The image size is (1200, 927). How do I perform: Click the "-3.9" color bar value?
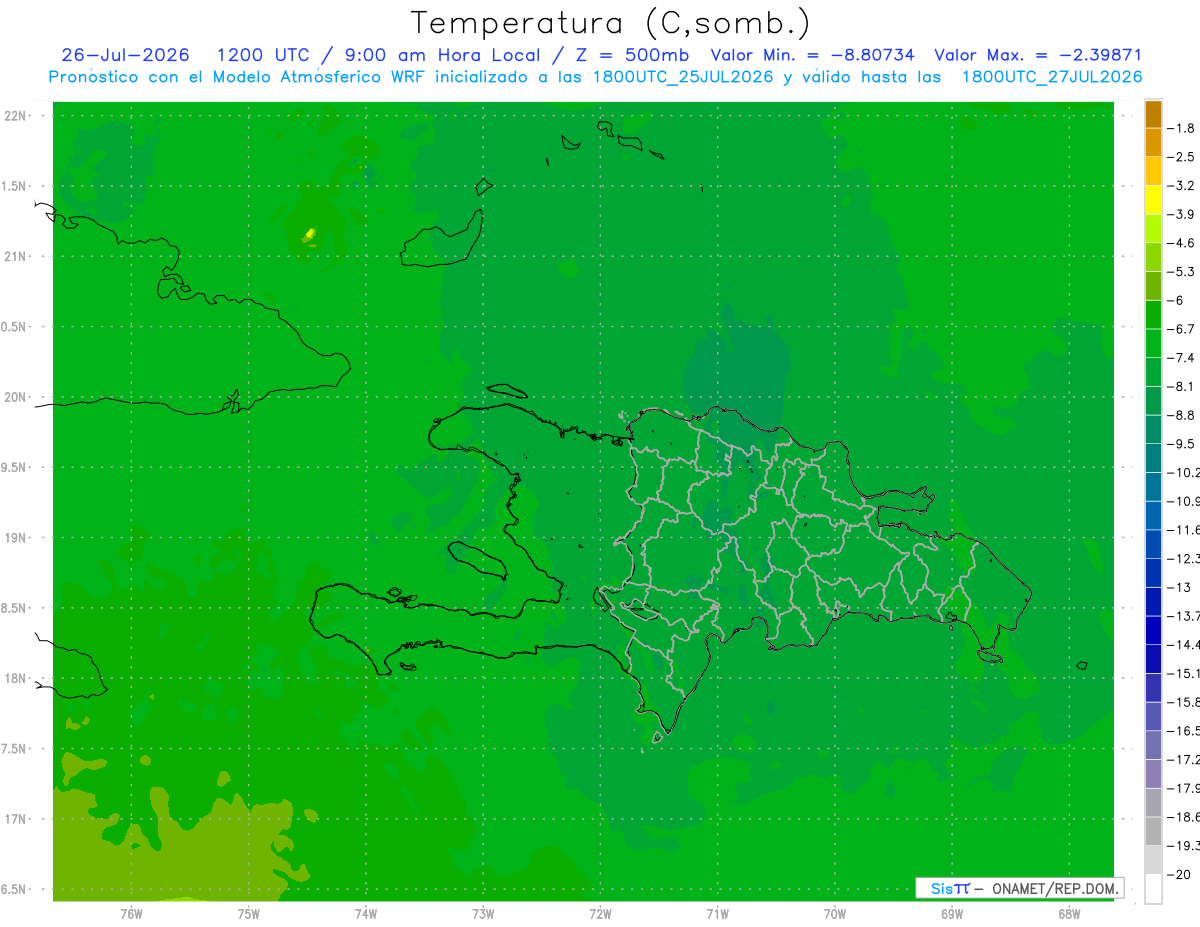pyautogui.click(x=1181, y=214)
